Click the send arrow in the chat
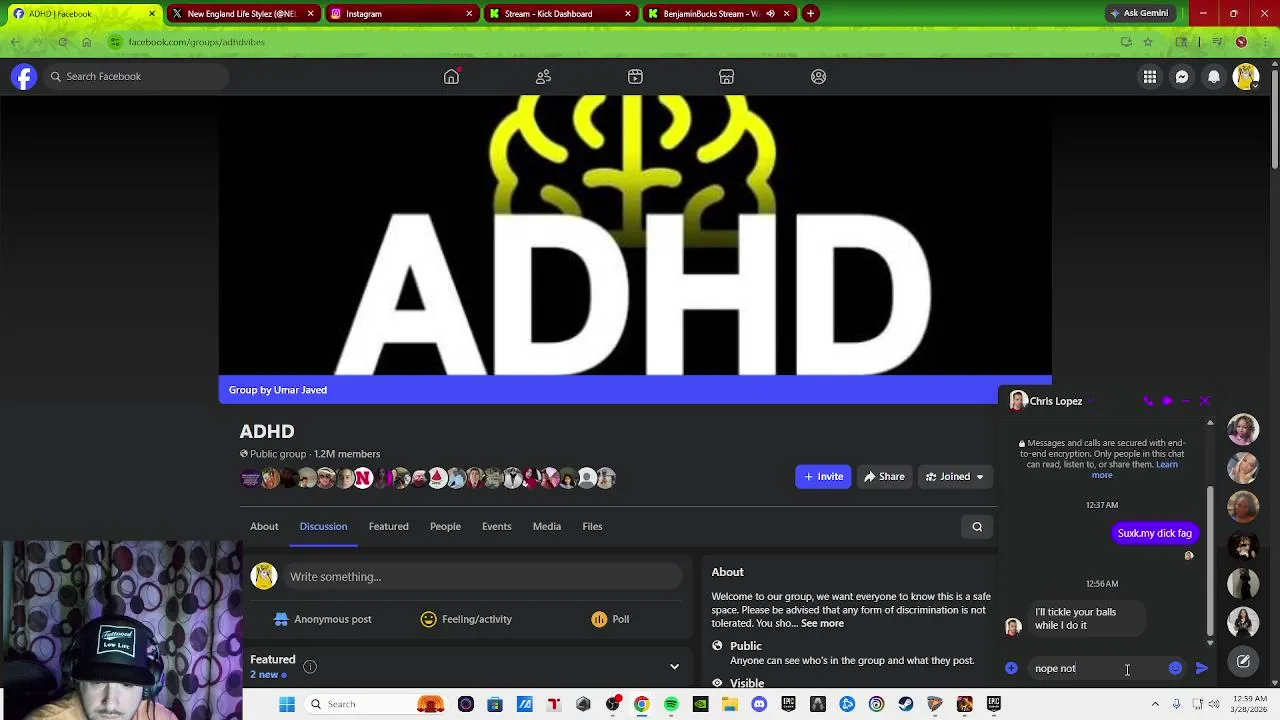 tap(1202, 668)
